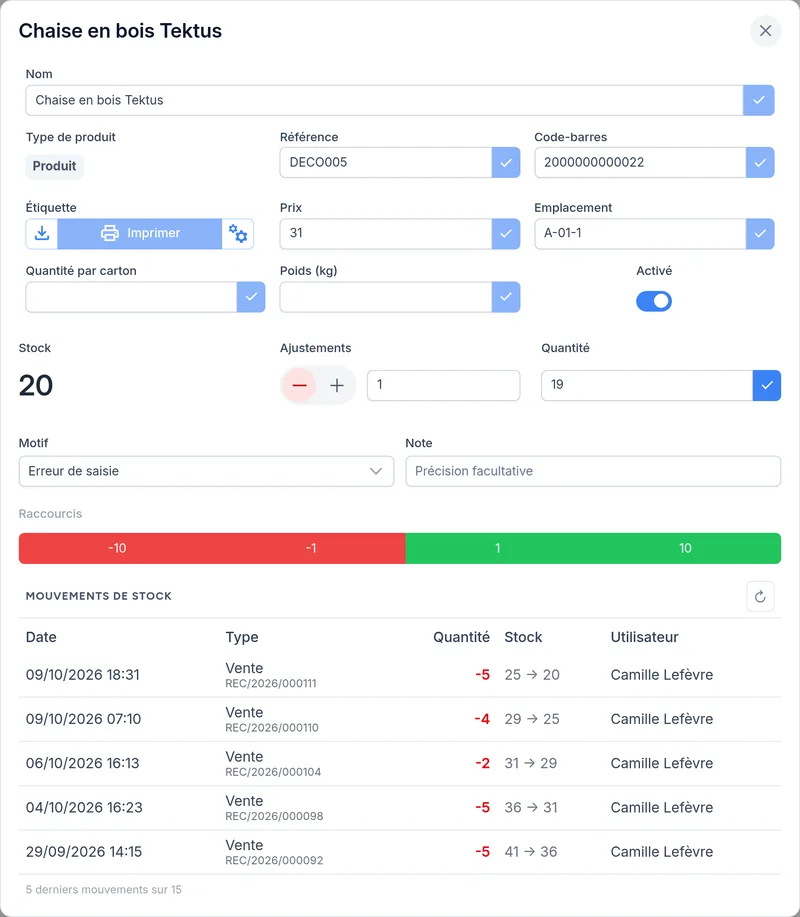Confirm the Prix field checkmark
The height and width of the screenshot is (917, 800).
pyautogui.click(x=506, y=233)
